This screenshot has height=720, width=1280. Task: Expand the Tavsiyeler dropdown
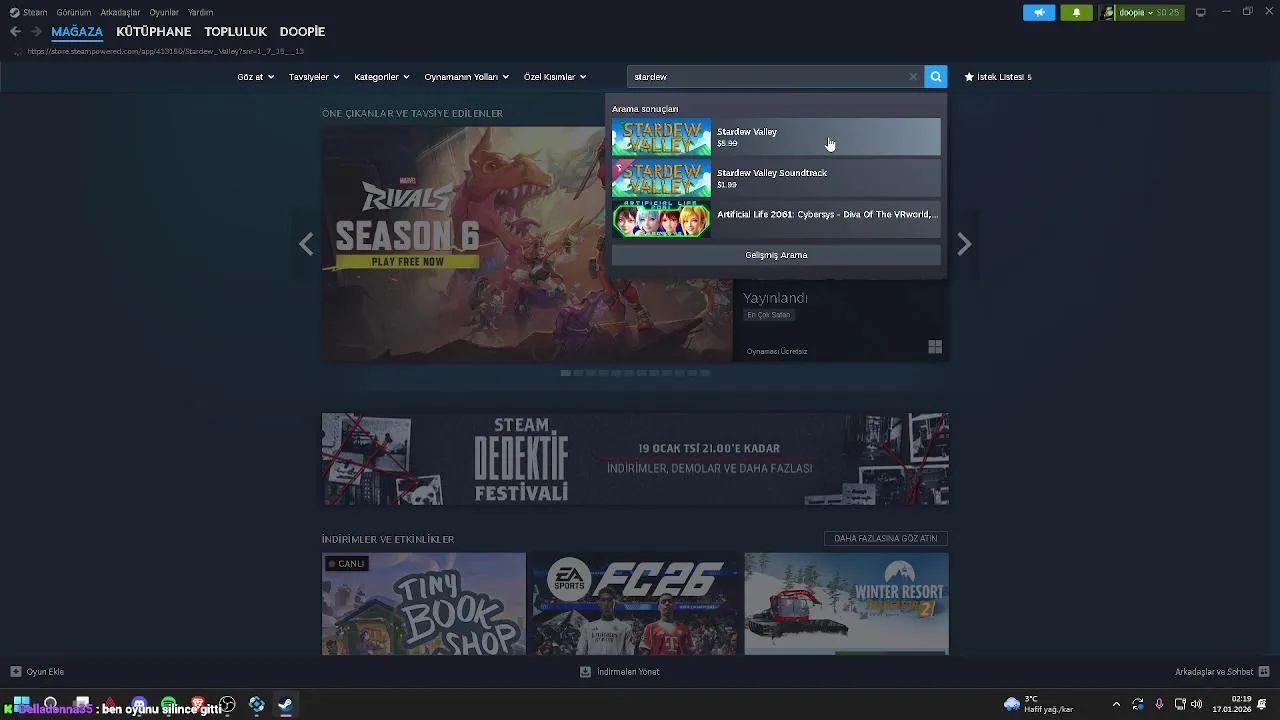click(x=314, y=76)
